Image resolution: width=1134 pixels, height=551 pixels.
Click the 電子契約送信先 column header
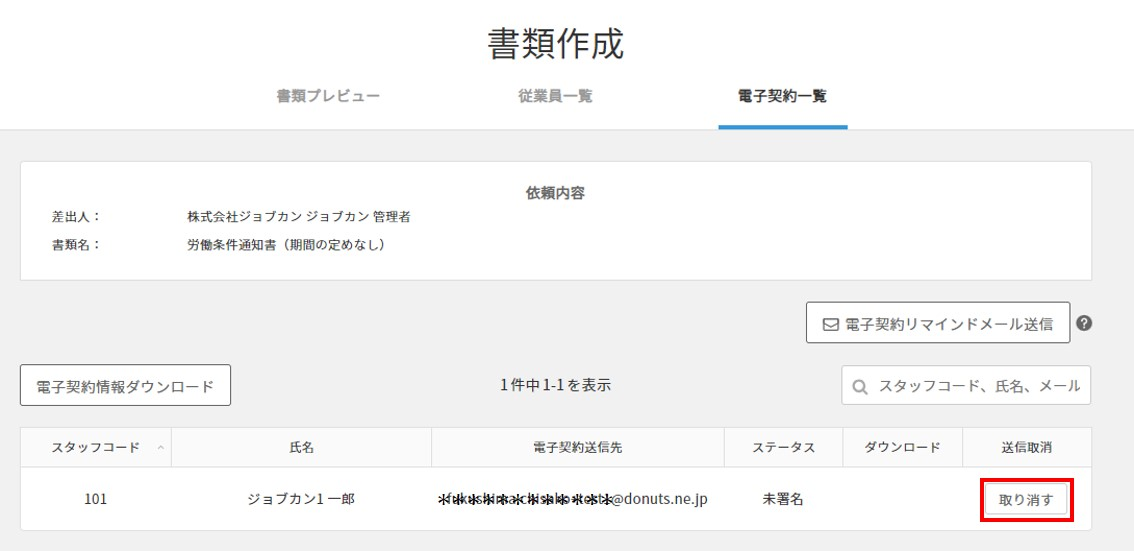(577, 448)
